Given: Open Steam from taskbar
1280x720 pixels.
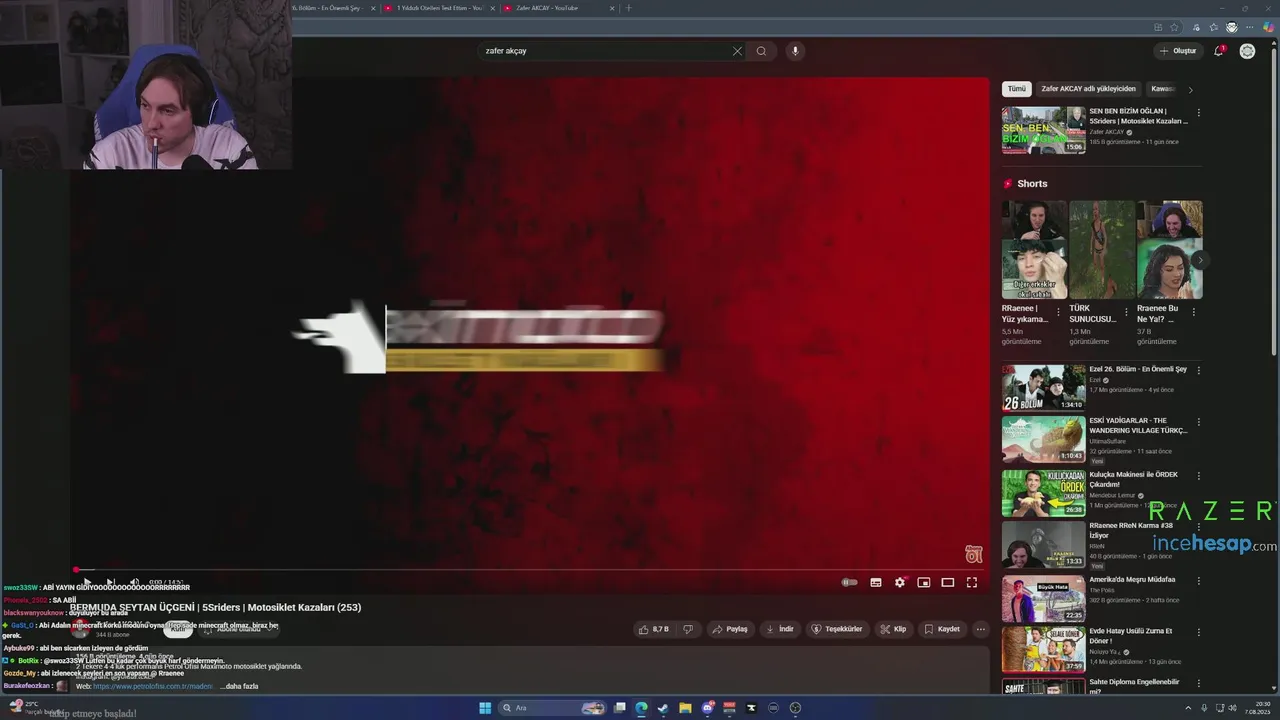Looking at the screenshot, I should point(663,708).
